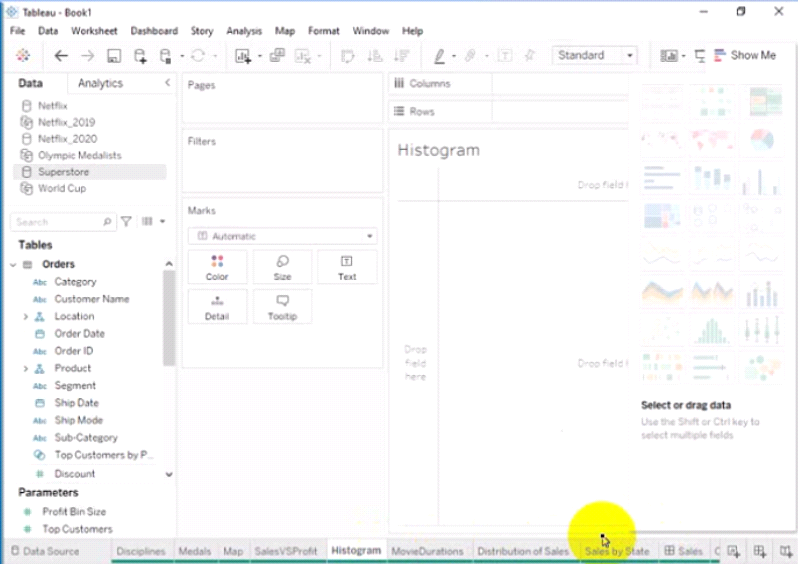Select the Superstore data source
The height and width of the screenshot is (564, 798).
click(90, 172)
